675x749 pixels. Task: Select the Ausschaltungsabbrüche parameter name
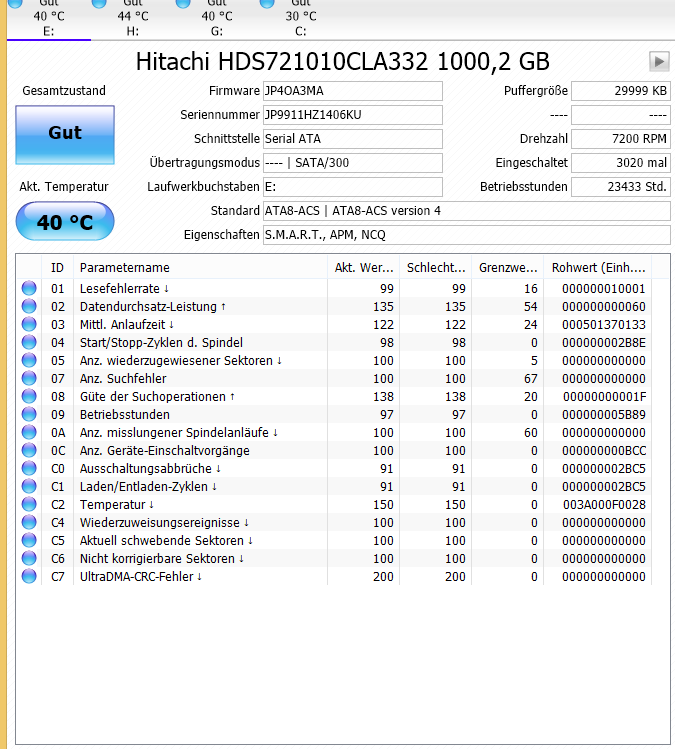pos(150,469)
